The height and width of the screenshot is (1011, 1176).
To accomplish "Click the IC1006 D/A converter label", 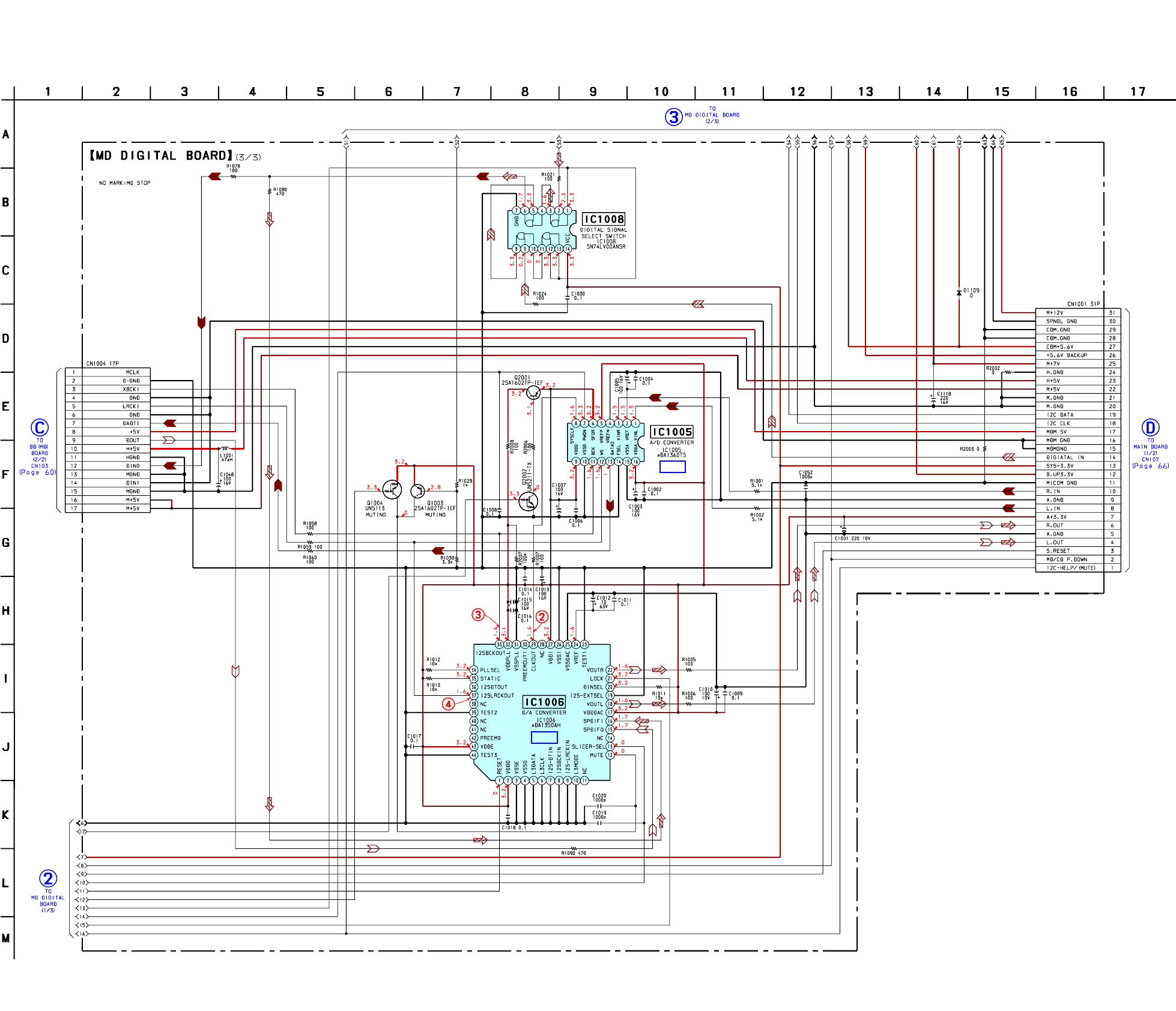I will [544, 702].
